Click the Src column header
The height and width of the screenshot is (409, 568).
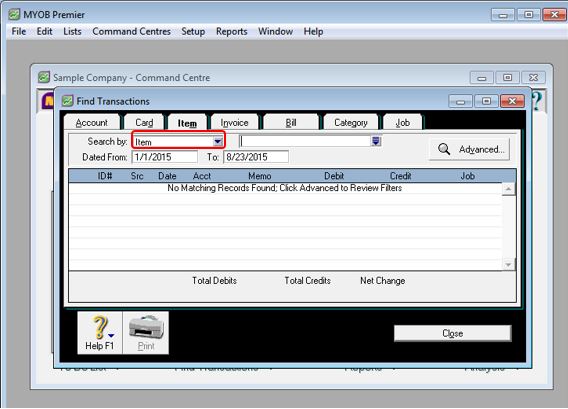[137, 176]
